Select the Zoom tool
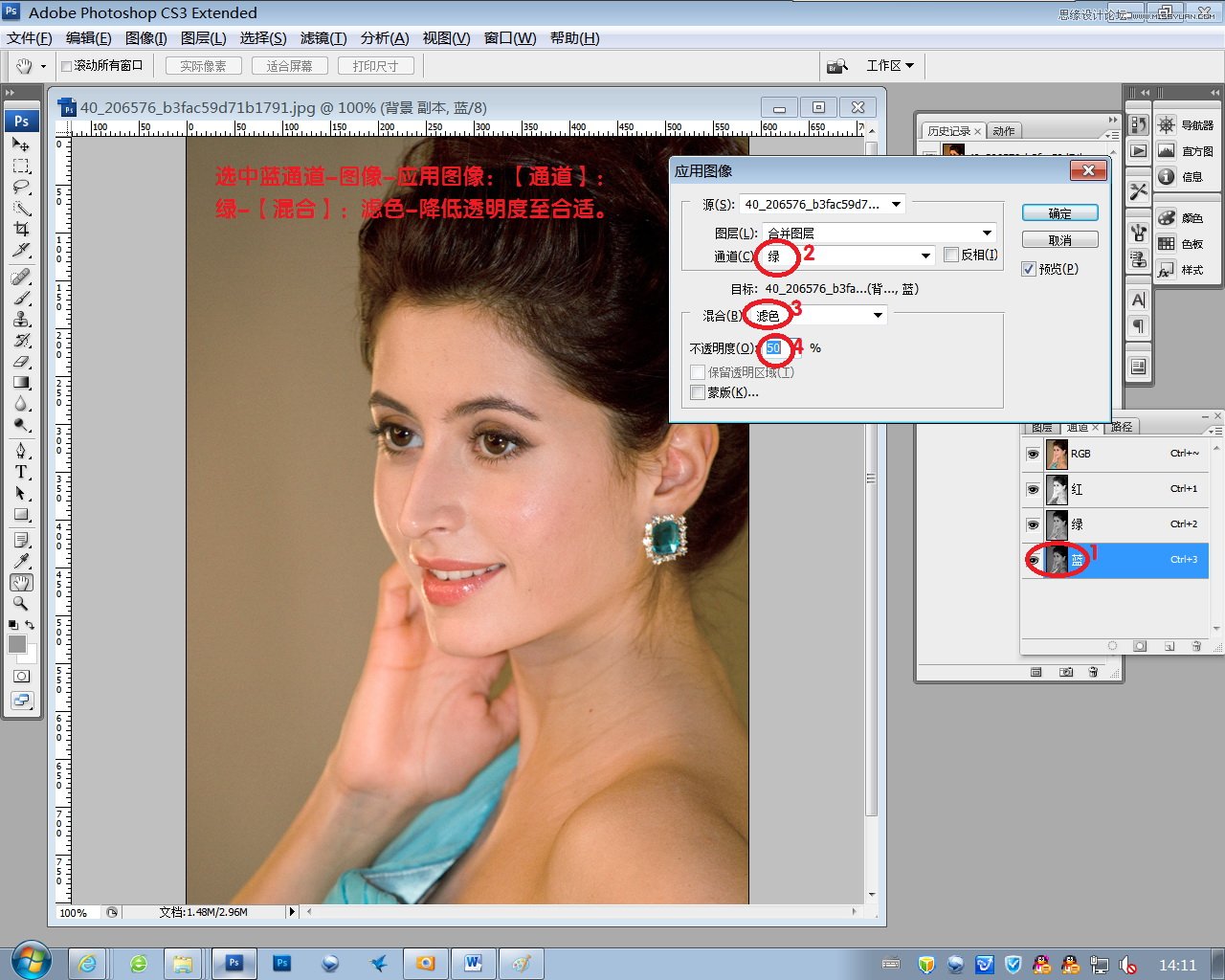The image size is (1225, 980). click(21, 603)
